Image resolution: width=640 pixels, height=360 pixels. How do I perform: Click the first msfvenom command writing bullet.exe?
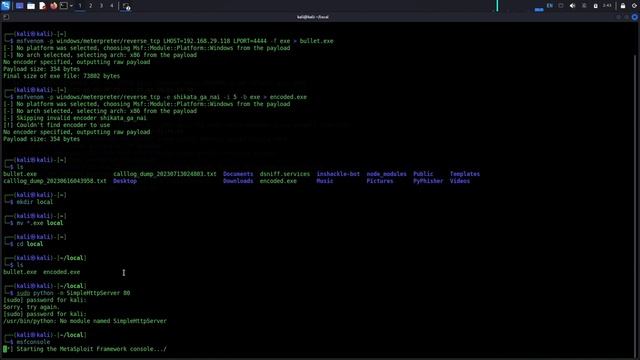[175, 41]
